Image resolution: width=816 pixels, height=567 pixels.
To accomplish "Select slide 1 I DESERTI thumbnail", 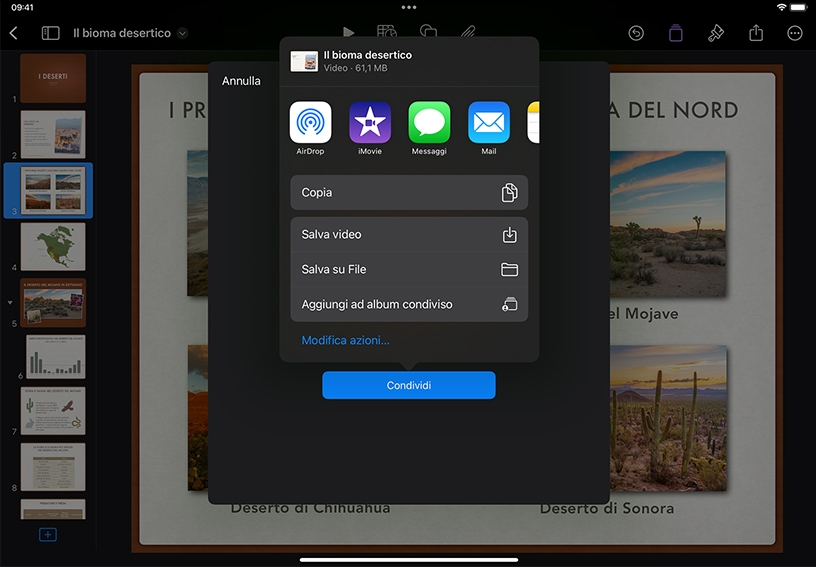I will 53,78.
